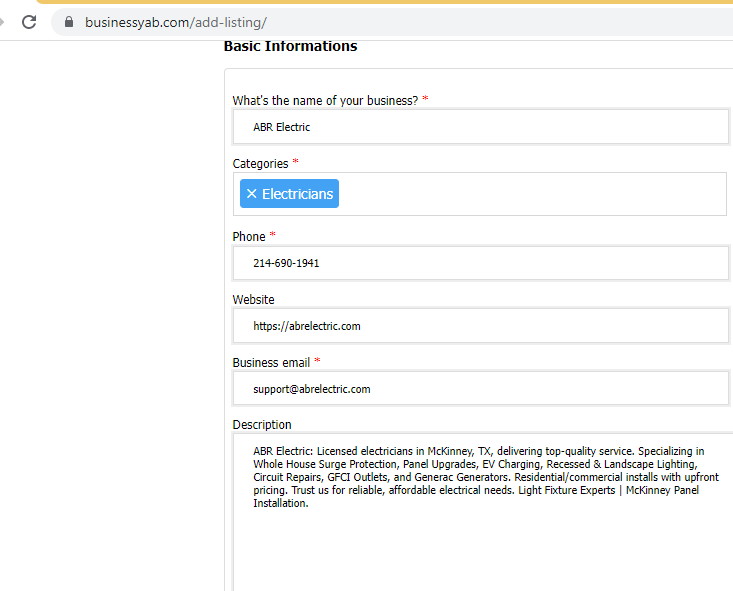Click the Categories field label
This screenshot has width=733, height=591.
tap(260, 164)
